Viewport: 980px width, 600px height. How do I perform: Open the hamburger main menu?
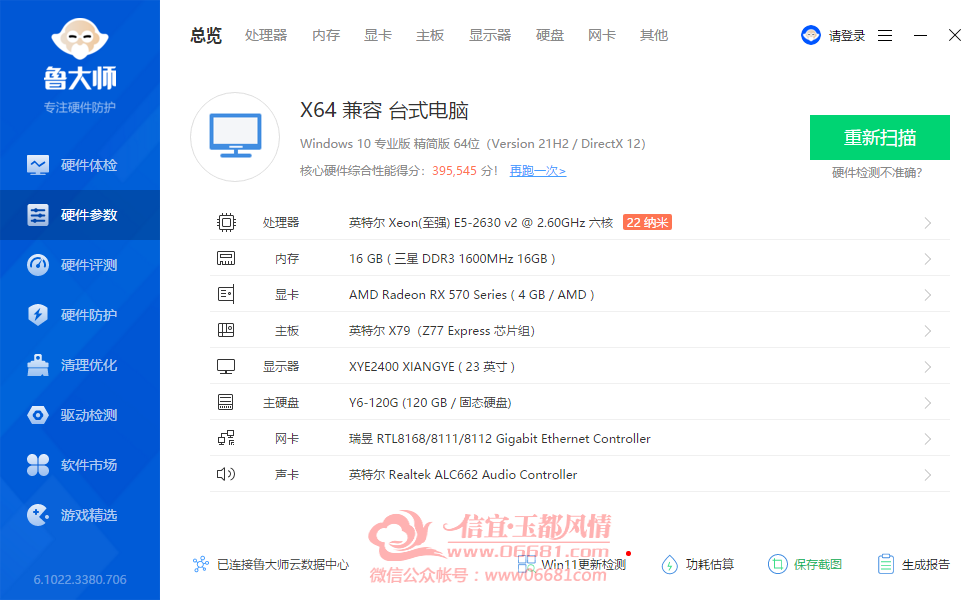point(885,36)
